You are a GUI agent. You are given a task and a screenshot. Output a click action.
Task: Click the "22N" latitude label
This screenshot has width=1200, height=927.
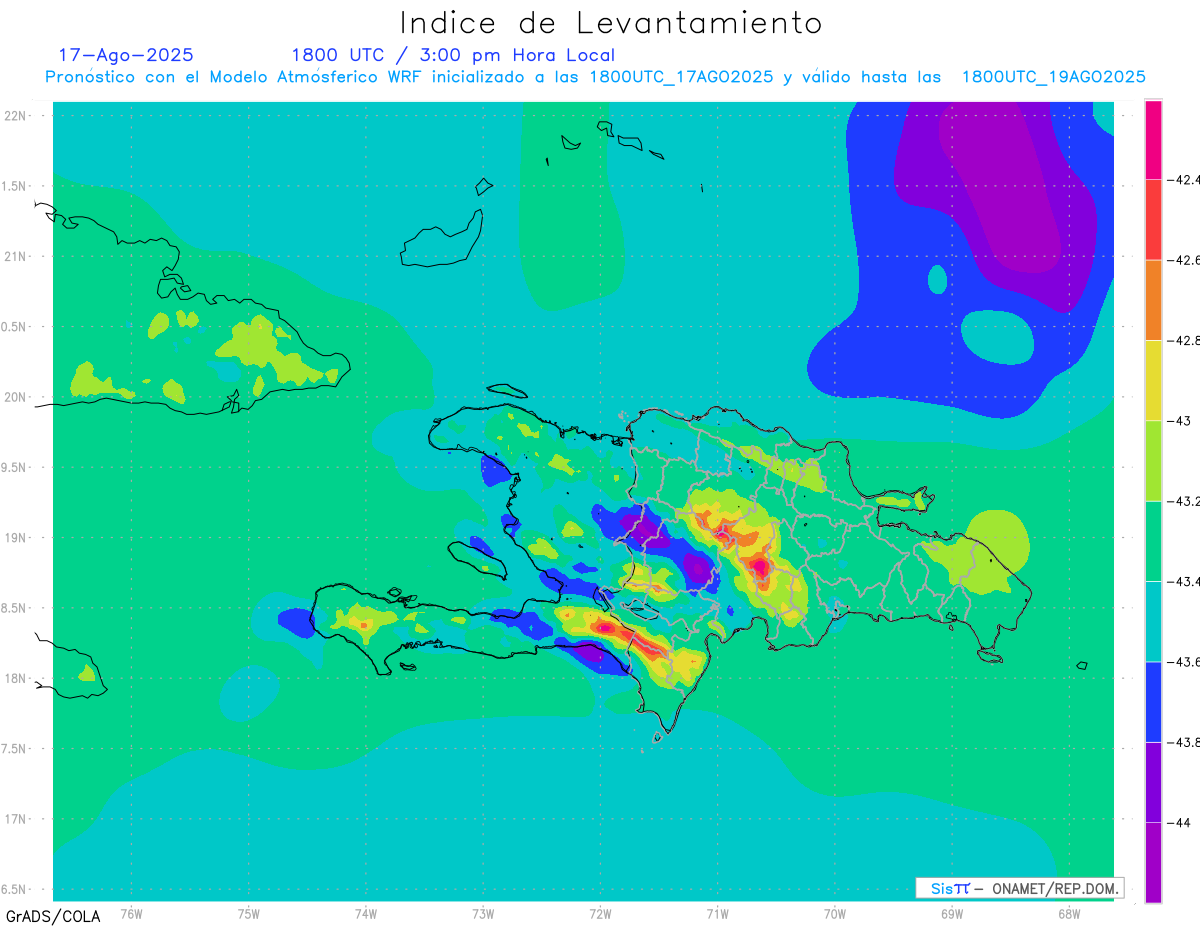pyautogui.click(x=15, y=116)
